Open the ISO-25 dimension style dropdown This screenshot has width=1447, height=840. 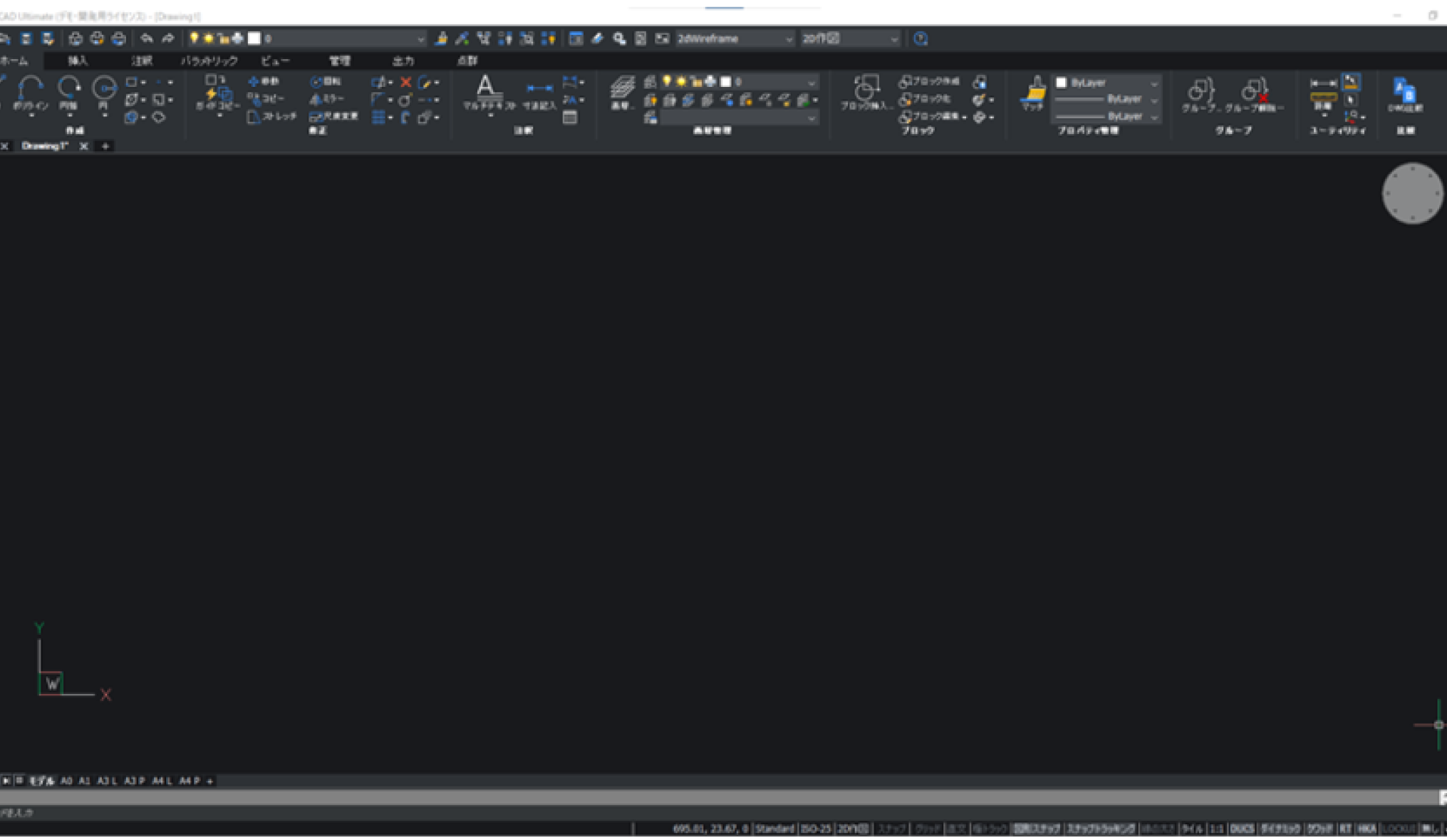pyautogui.click(x=816, y=829)
